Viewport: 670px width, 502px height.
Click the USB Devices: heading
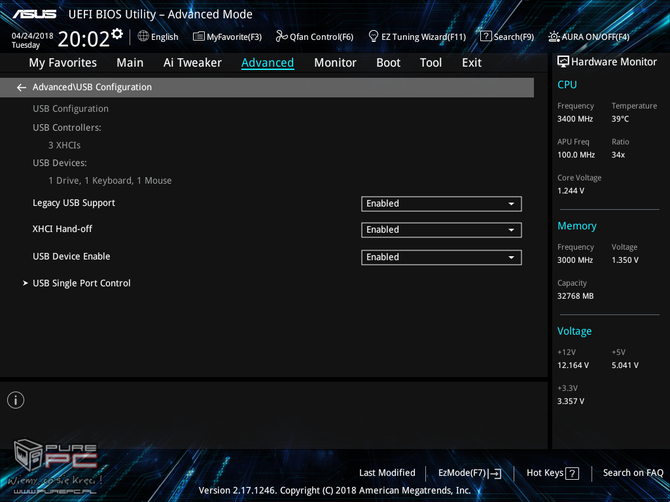pyautogui.click(x=60, y=163)
